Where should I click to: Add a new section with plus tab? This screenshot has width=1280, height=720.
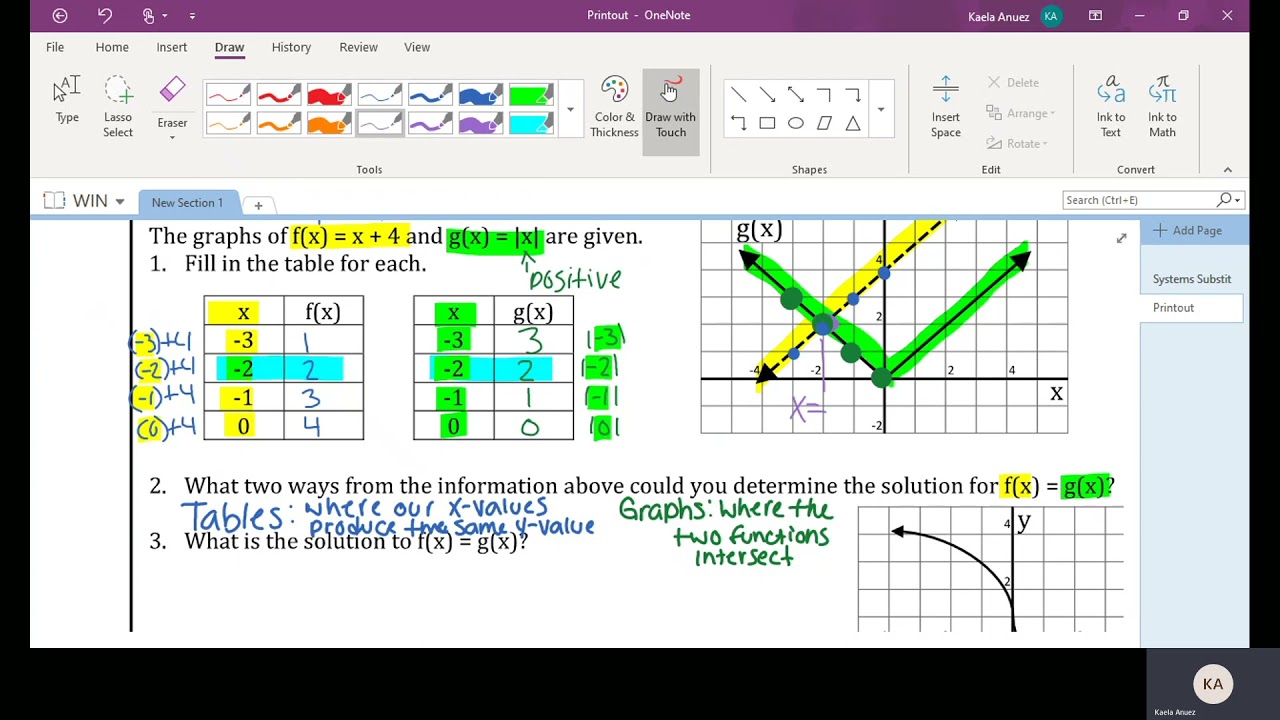[258, 205]
